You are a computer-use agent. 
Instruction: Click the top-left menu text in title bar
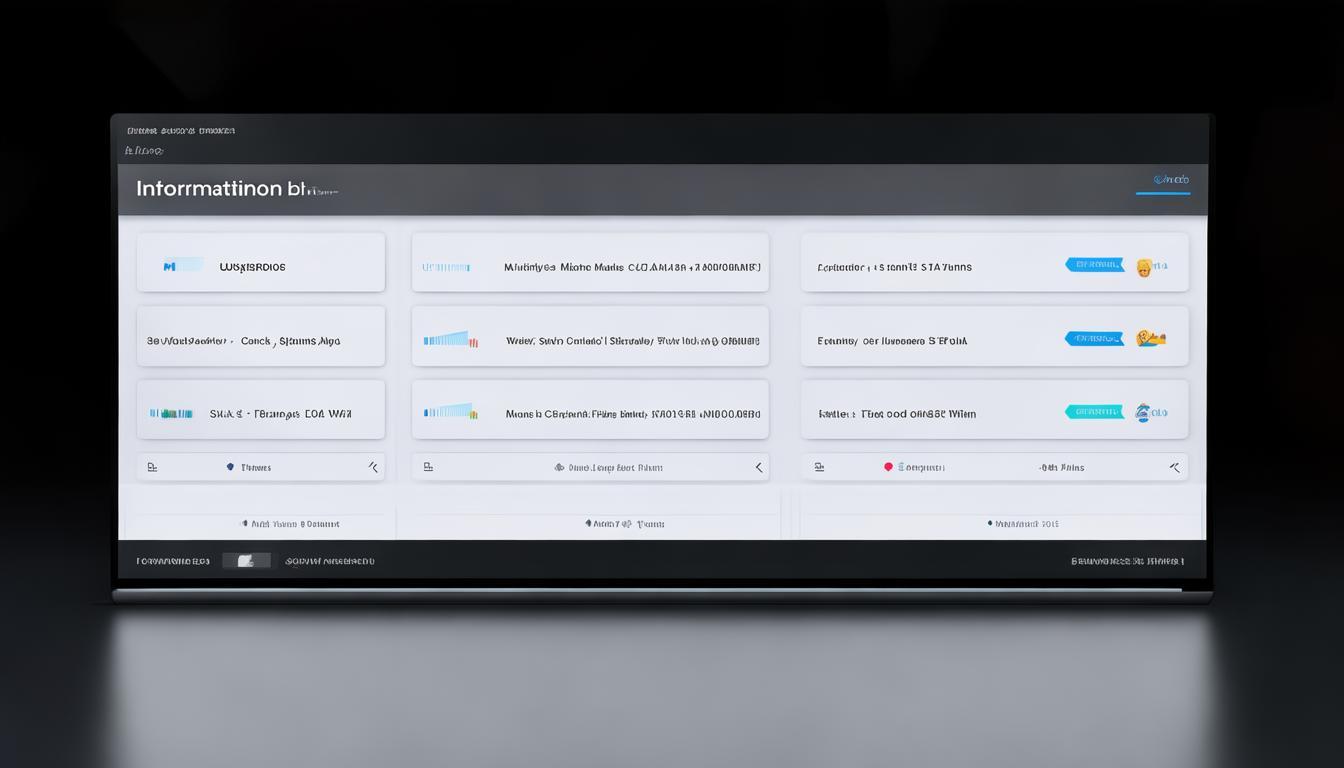[x=181, y=131]
